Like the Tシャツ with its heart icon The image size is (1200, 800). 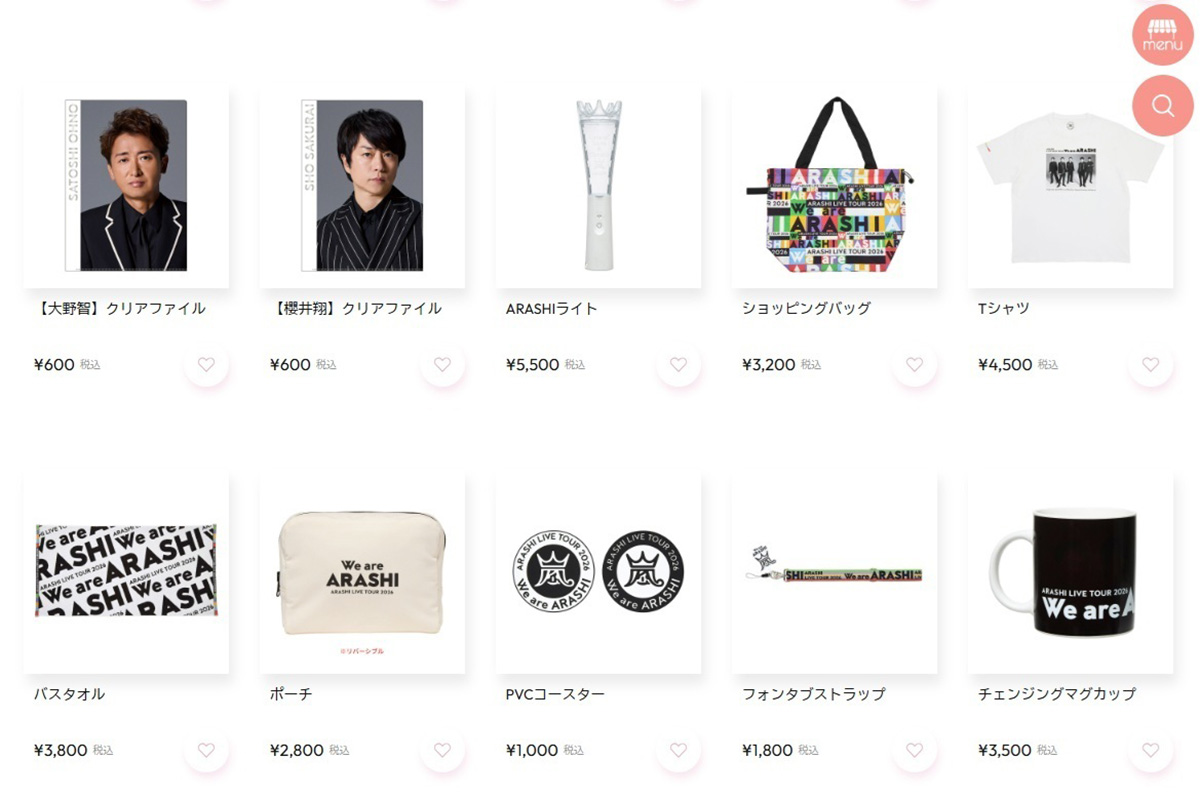click(1150, 365)
